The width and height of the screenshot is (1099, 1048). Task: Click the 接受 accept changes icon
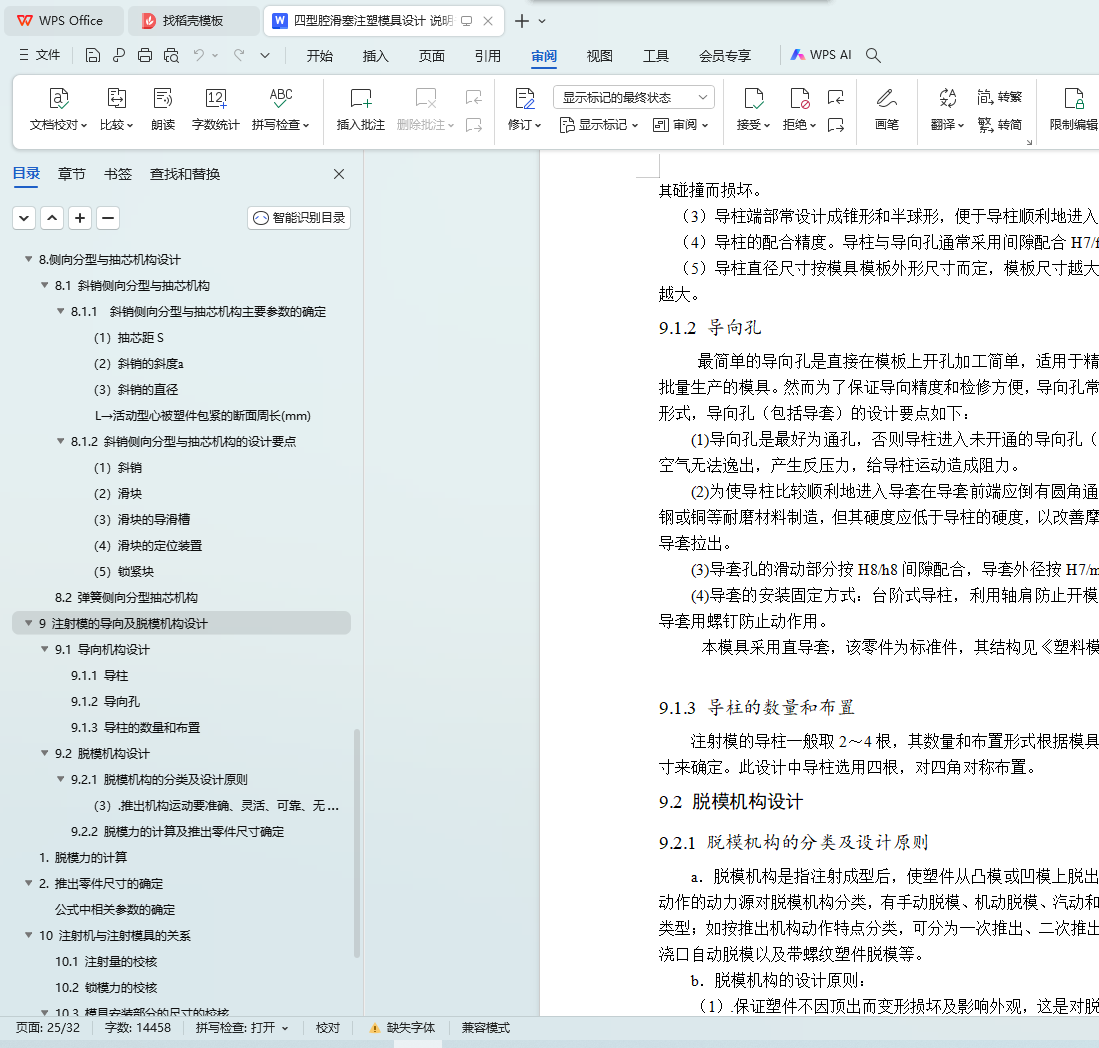(753, 99)
